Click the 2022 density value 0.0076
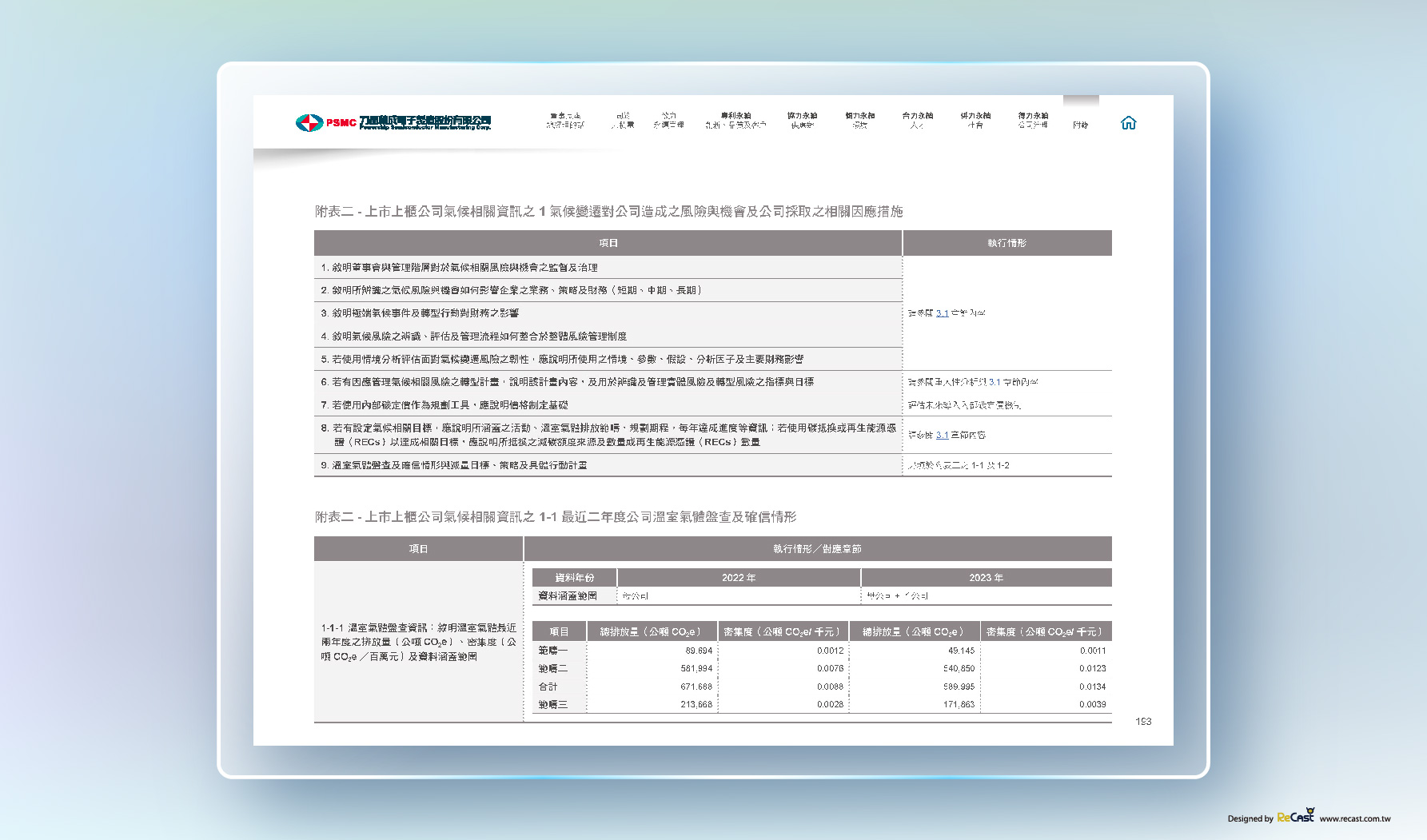The height and width of the screenshot is (840, 1427). point(830,669)
